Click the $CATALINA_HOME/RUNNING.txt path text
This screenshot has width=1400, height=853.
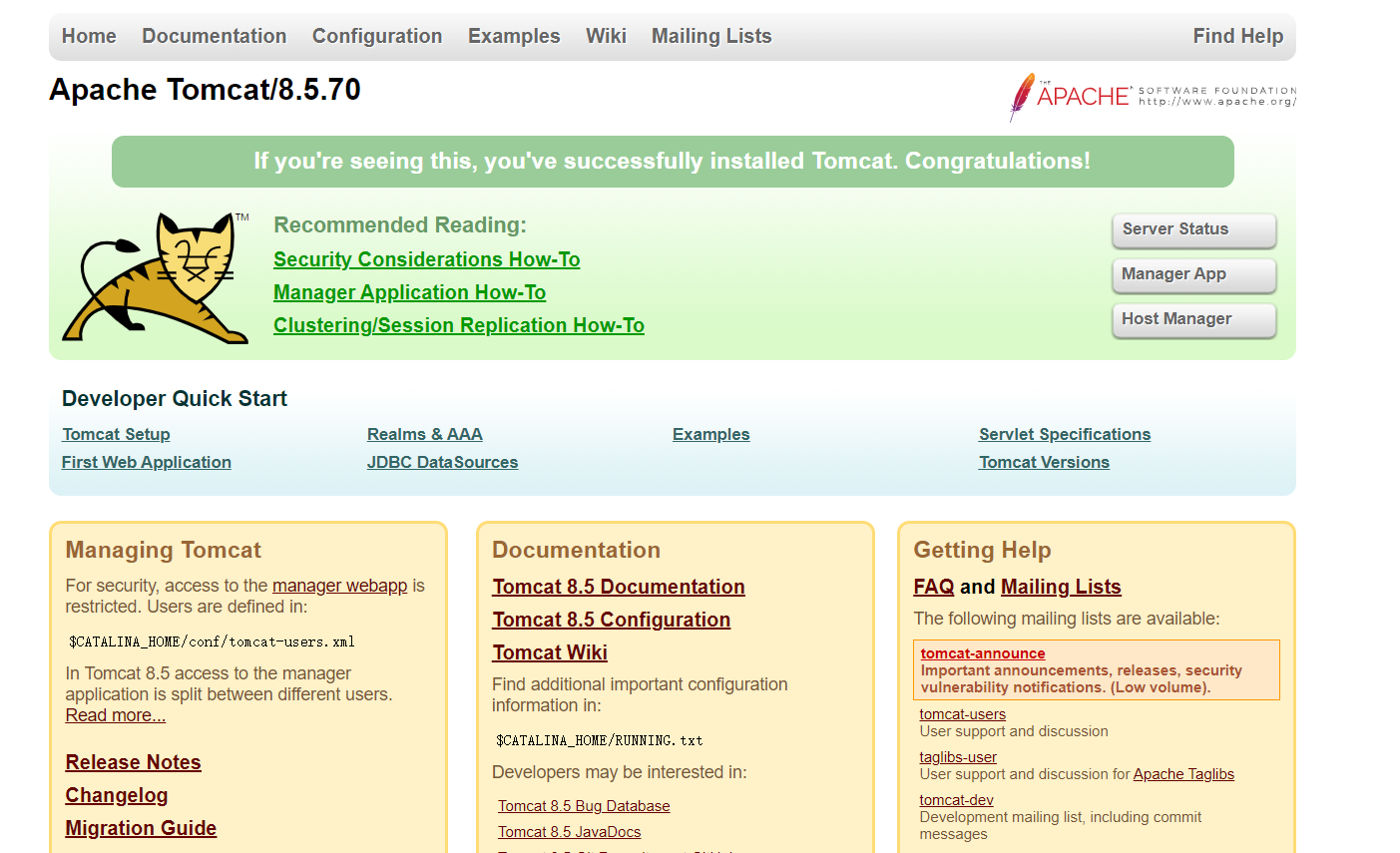(599, 740)
